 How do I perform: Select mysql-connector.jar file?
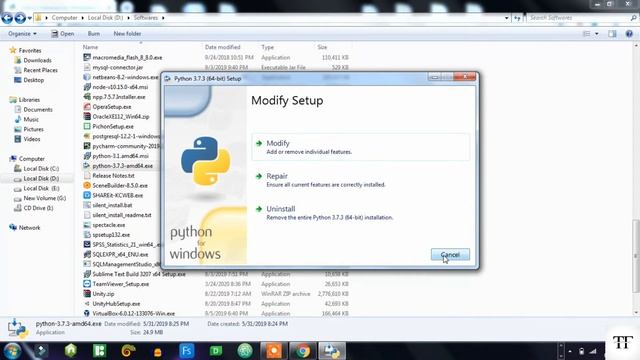(x=118, y=67)
